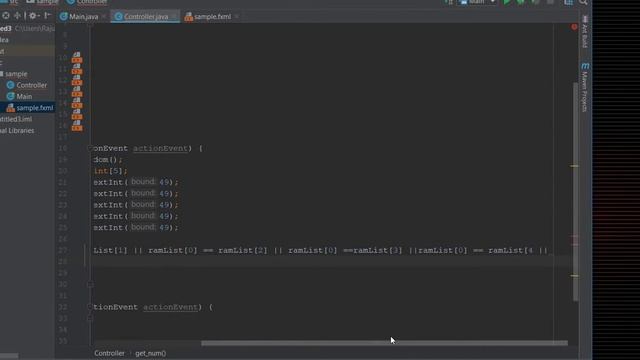
Task: Click the get_num() breadcrumb at editor bottom
Action: pyautogui.click(x=151, y=353)
